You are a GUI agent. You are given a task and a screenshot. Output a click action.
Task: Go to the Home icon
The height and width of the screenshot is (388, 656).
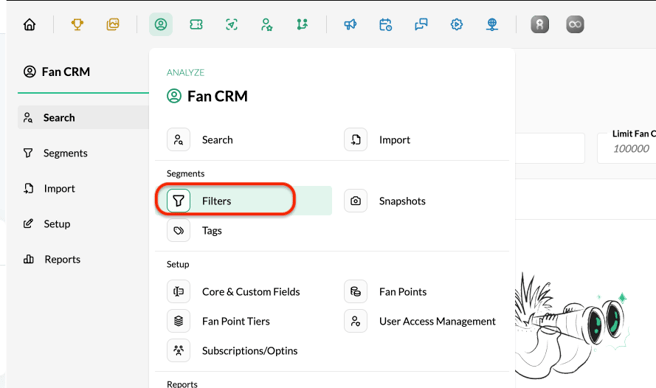(29, 25)
